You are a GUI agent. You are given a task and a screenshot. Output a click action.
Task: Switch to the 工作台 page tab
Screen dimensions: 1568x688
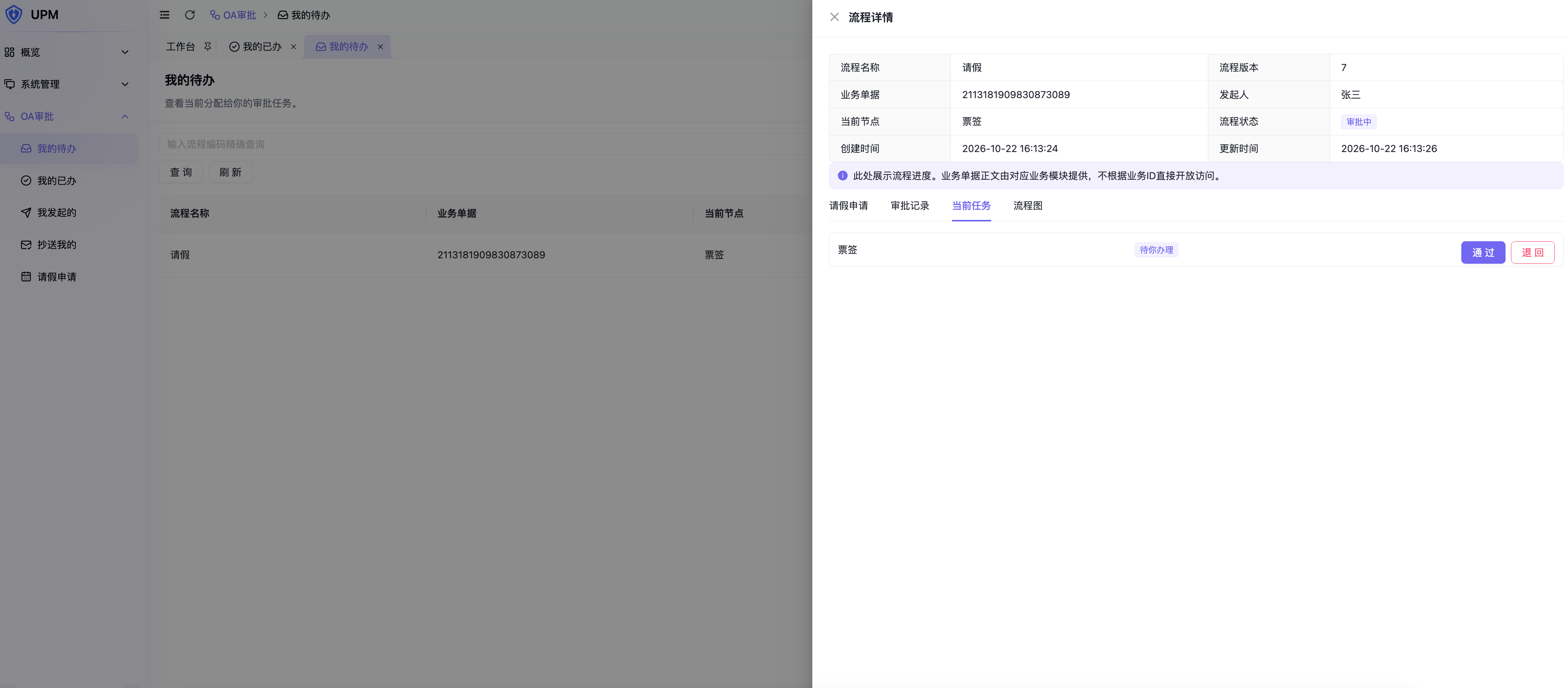coord(181,47)
